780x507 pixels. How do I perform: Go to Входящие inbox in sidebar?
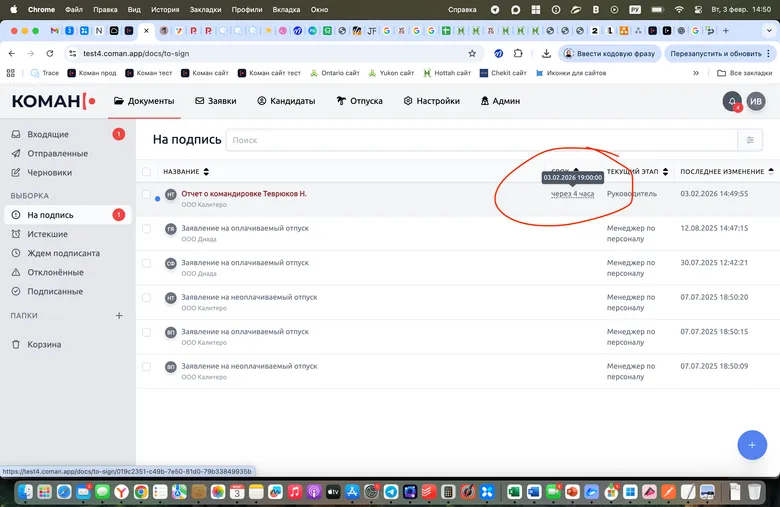(x=48, y=134)
